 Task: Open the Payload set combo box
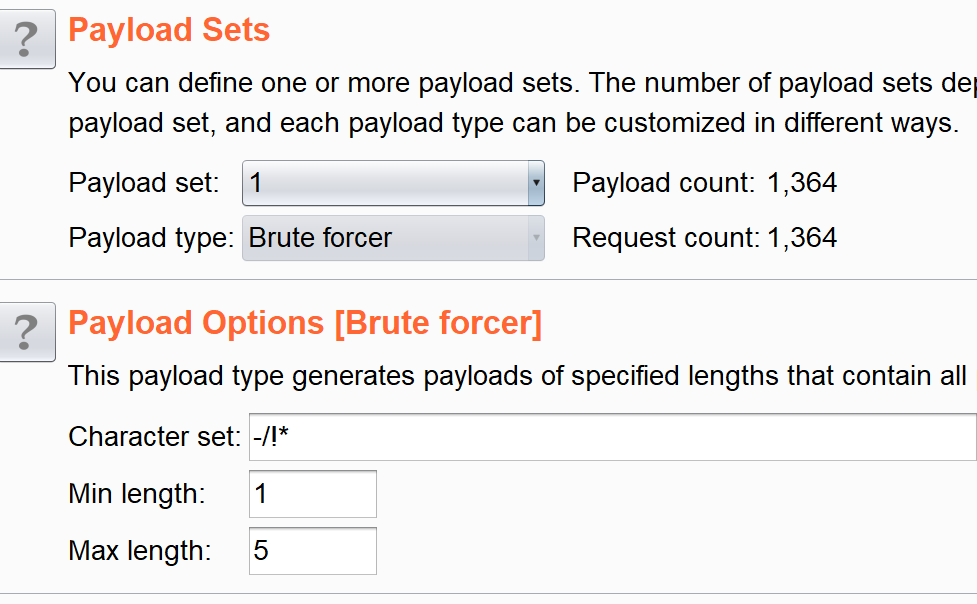click(x=393, y=183)
